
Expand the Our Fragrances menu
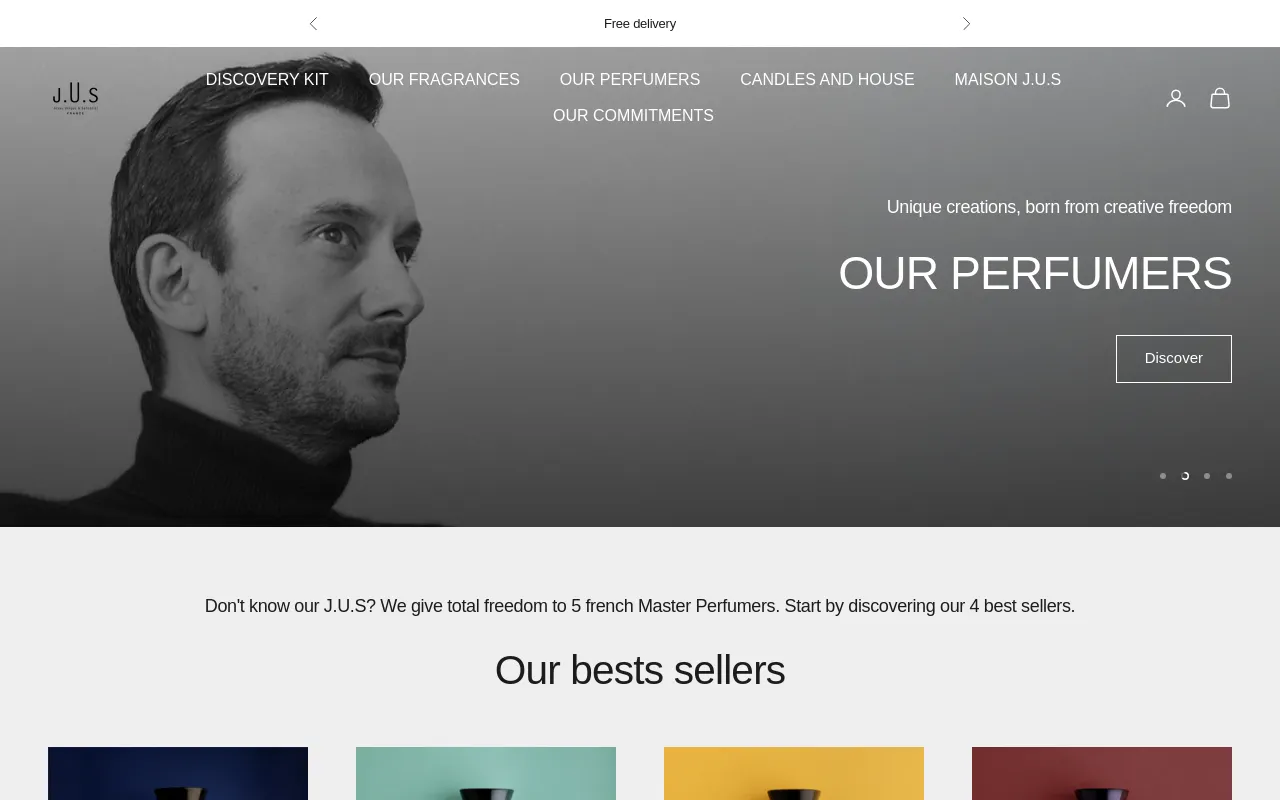tap(444, 80)
